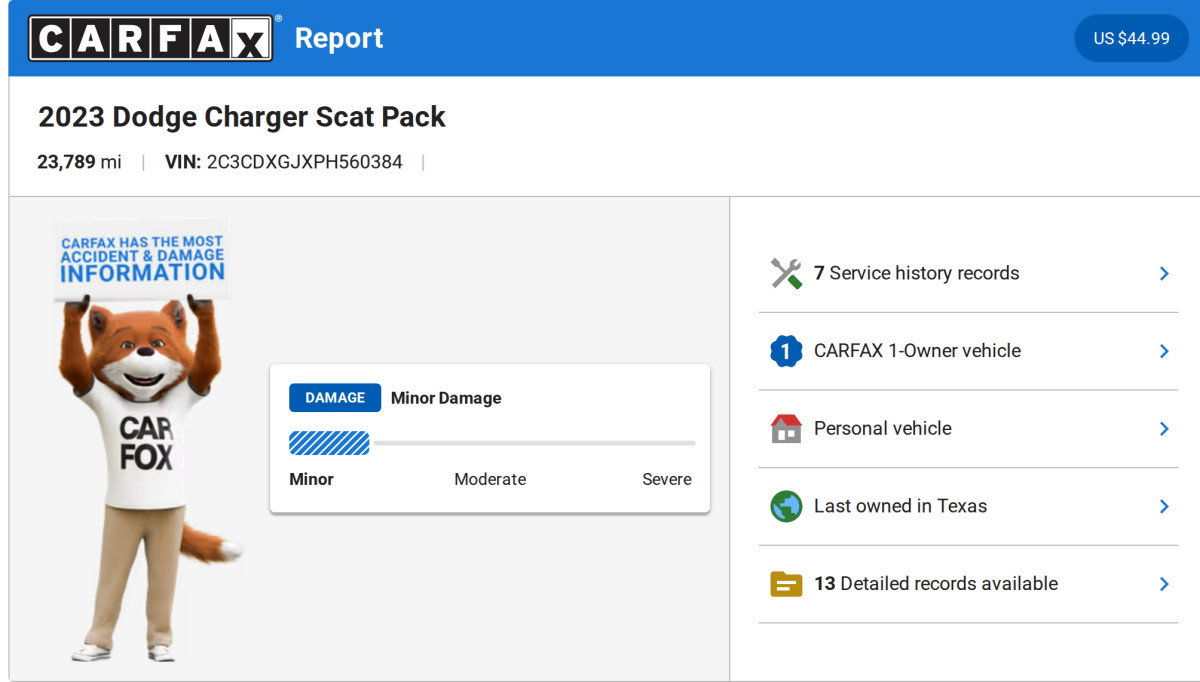Click the green globe icon beside Texas
This screenshot has height=682, width=1200.
coord(786,506)
